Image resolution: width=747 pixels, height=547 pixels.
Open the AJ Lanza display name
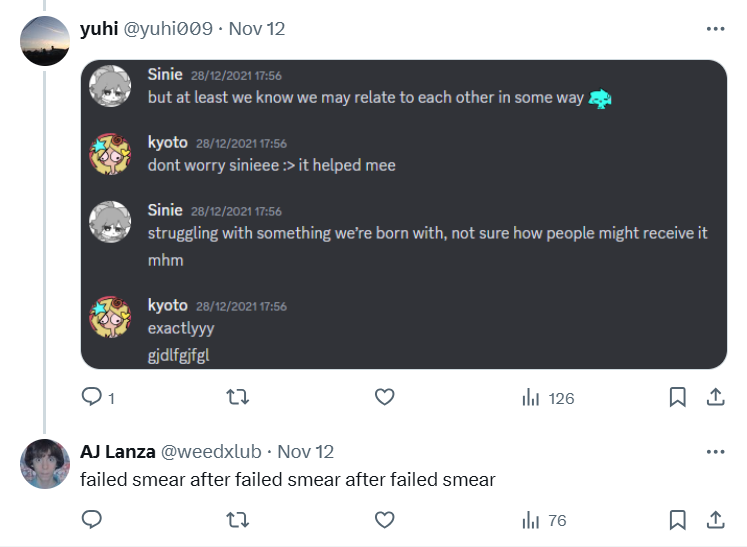click(x=118, y=452)
